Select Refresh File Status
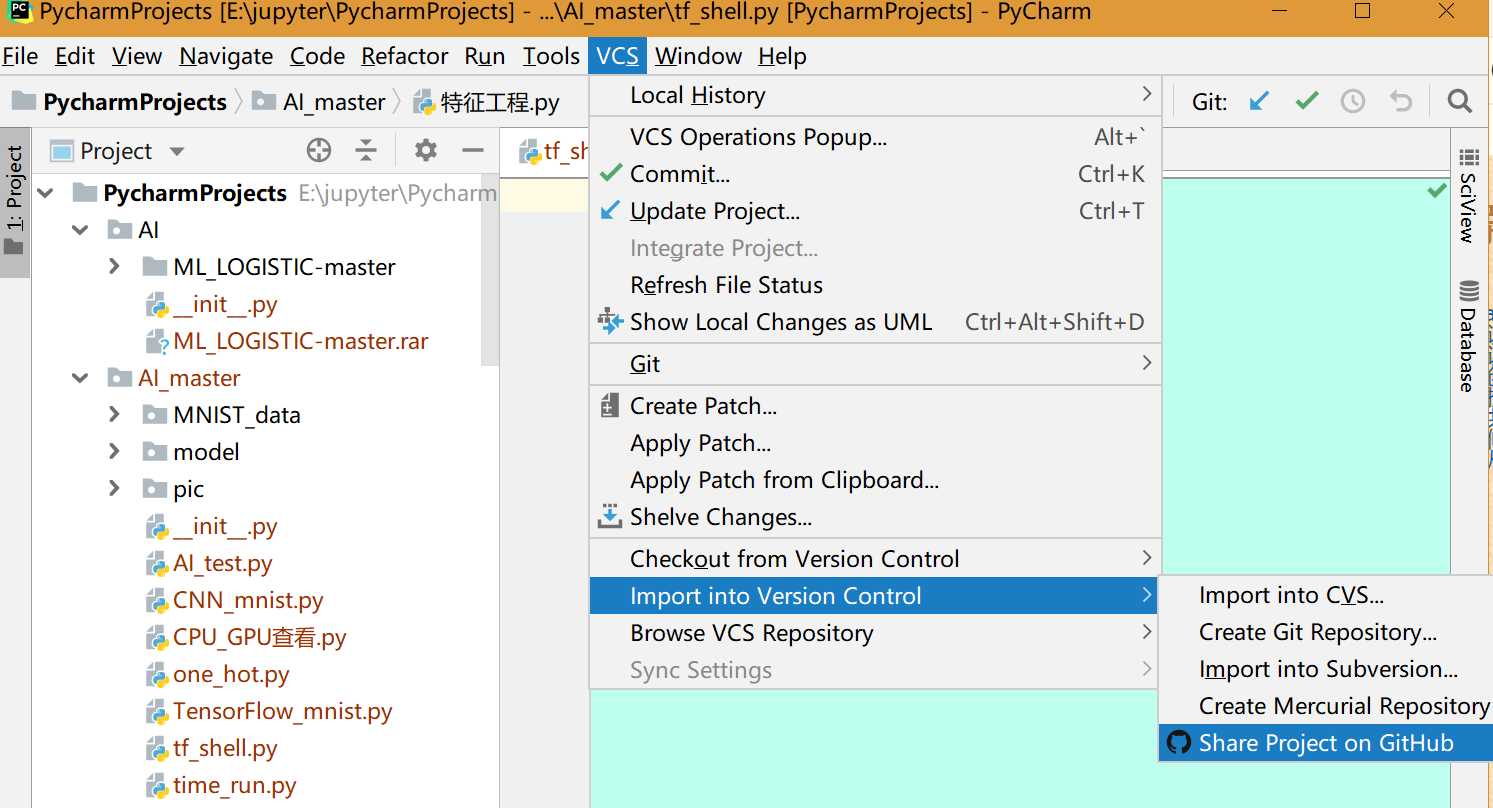Screen dimensions: 1493x808 click(875, 285)
